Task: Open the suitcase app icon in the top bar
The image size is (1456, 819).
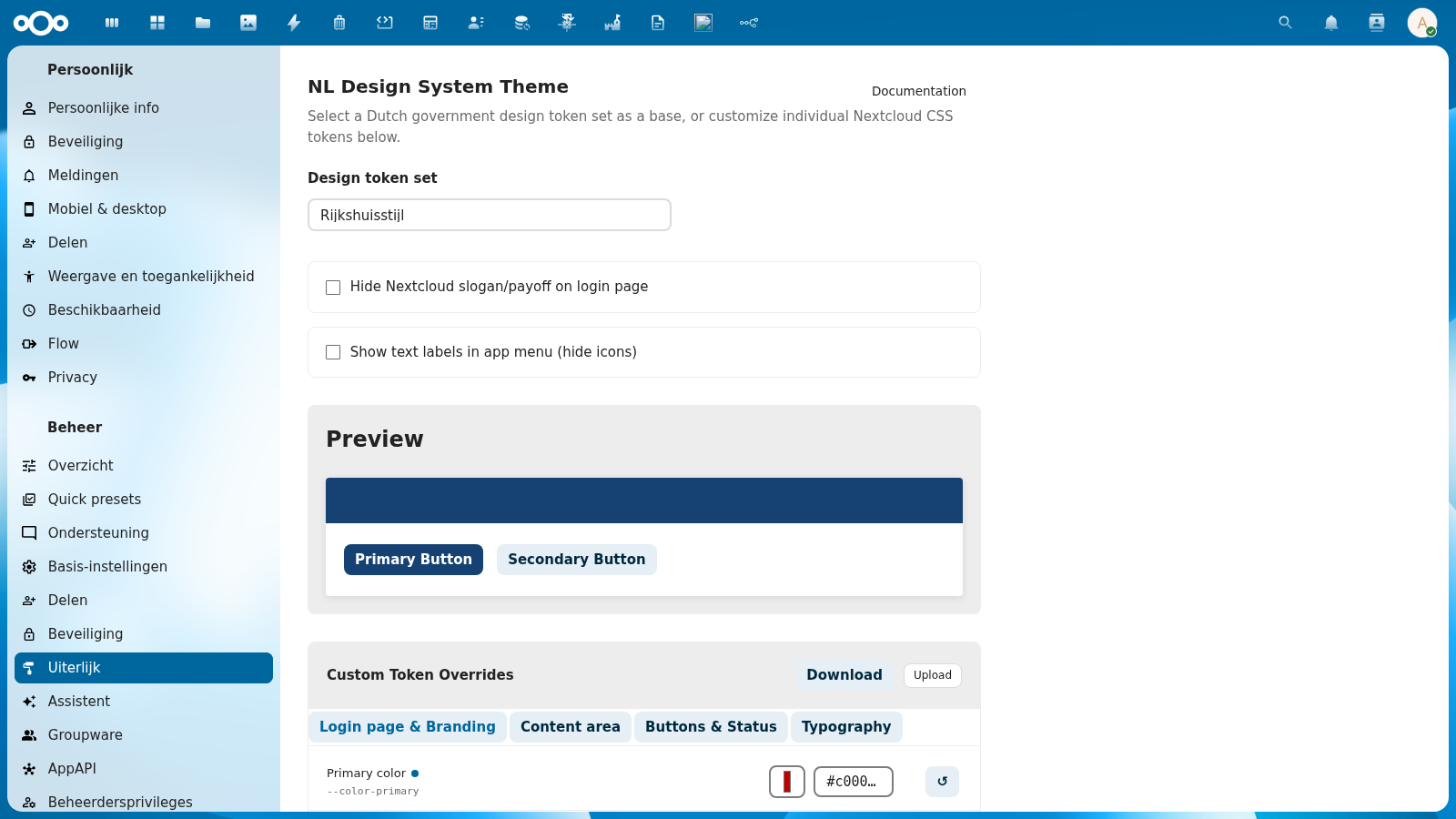Action: (339, 23)
